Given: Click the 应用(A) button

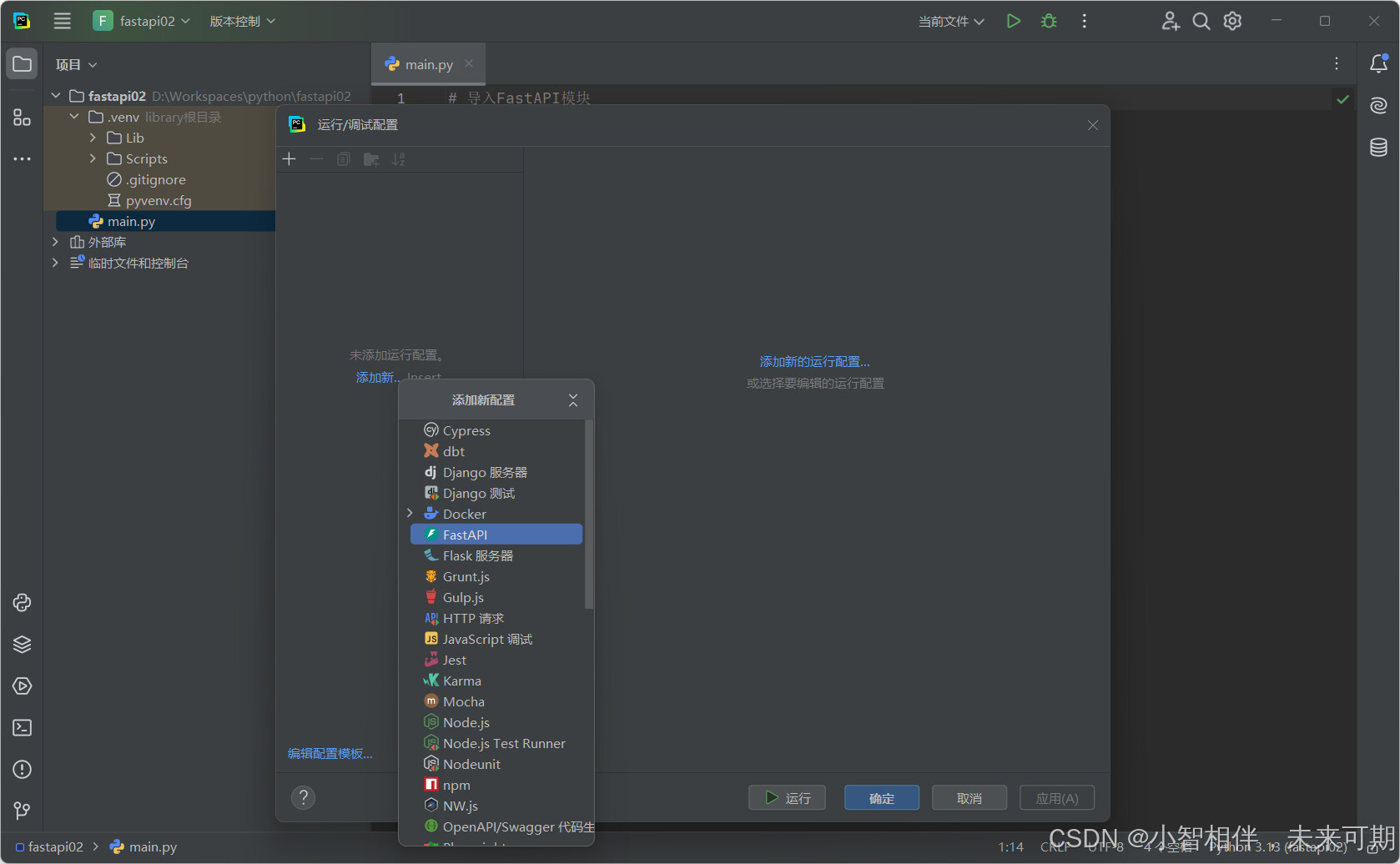Looking at the screenshot, I should (1057, 798).
